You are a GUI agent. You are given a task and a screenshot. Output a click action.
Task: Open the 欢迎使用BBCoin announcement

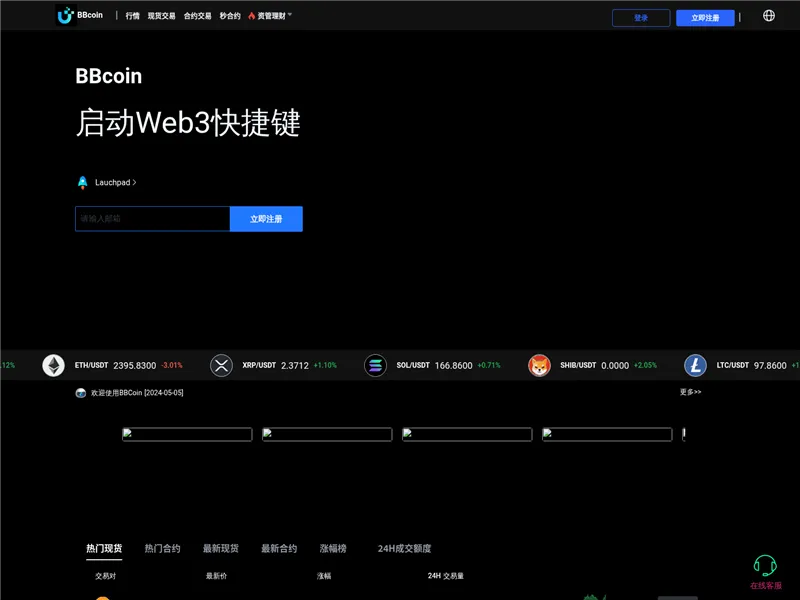(x=137, y=393)
